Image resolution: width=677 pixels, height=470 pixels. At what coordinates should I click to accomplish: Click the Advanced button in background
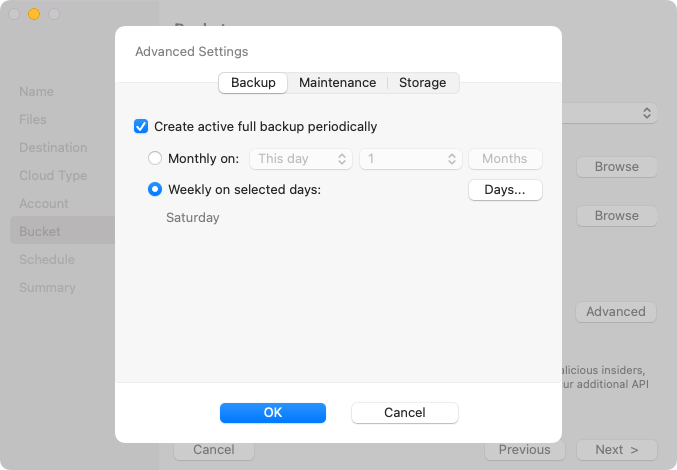tap(616, 312)
